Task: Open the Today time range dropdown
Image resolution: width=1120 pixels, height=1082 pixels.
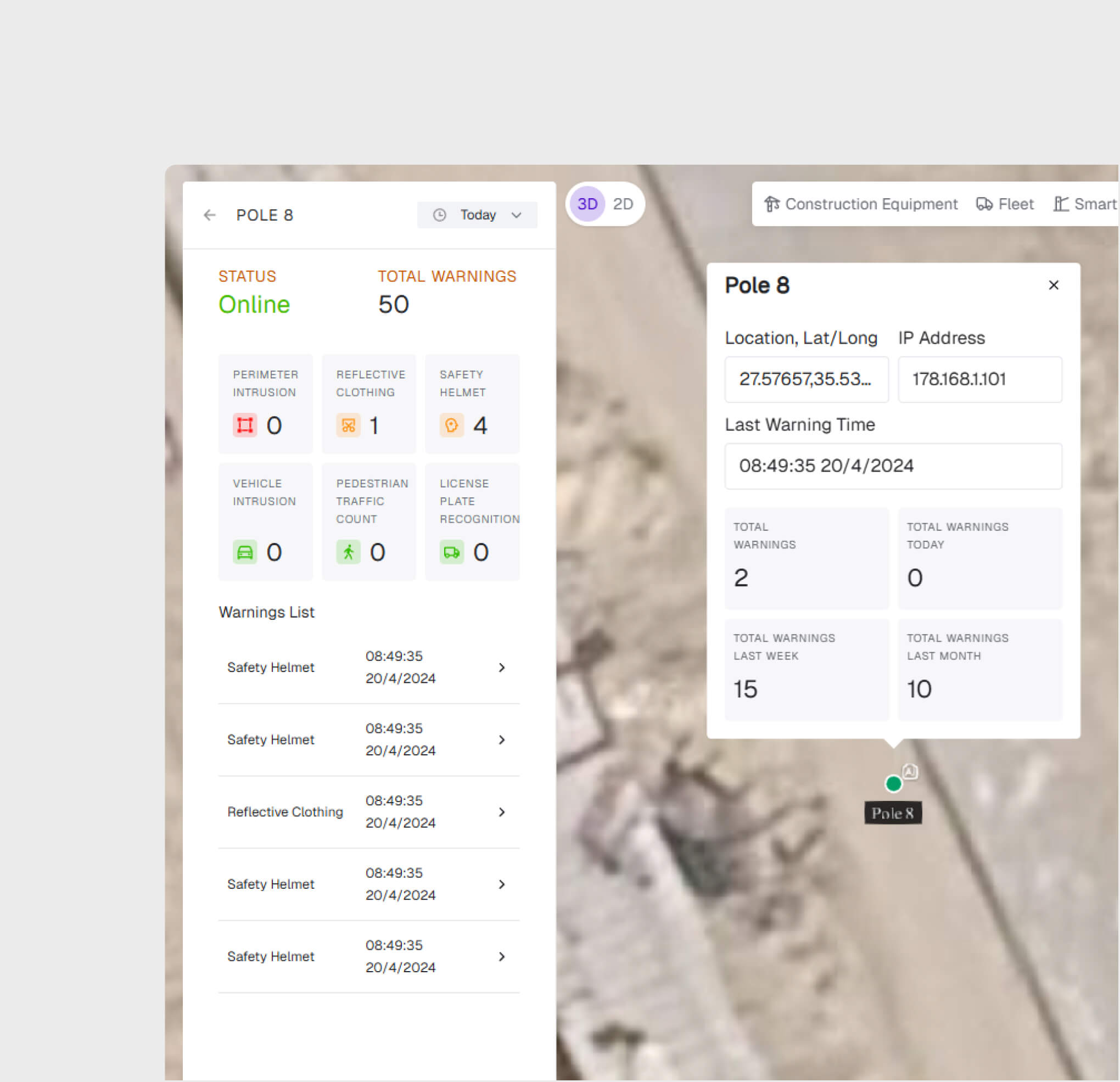Action: pyautogui.click(x=477, y=215)
